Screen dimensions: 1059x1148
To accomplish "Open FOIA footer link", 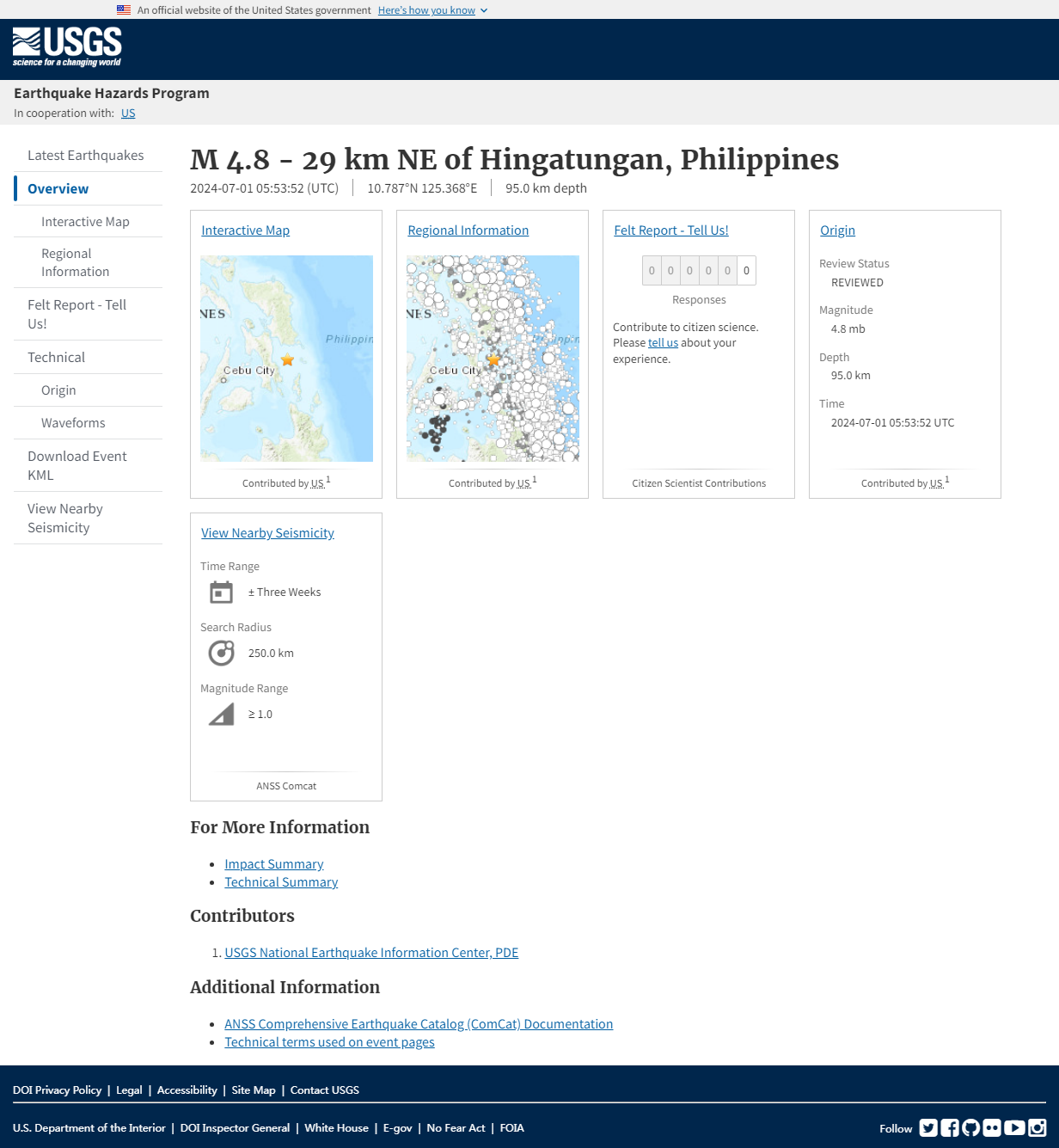I will click(511, 1128).
